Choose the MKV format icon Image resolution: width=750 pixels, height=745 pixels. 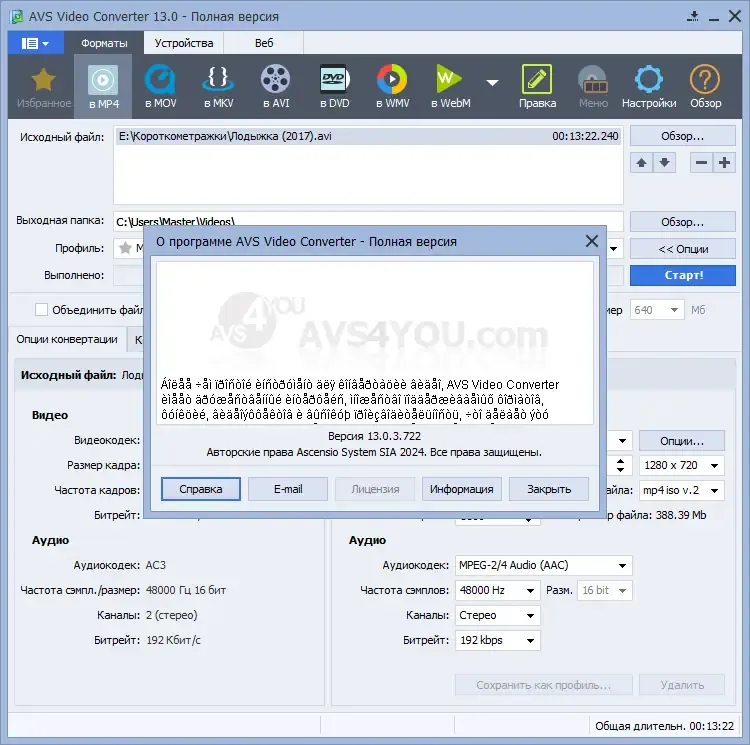[219, 87]
